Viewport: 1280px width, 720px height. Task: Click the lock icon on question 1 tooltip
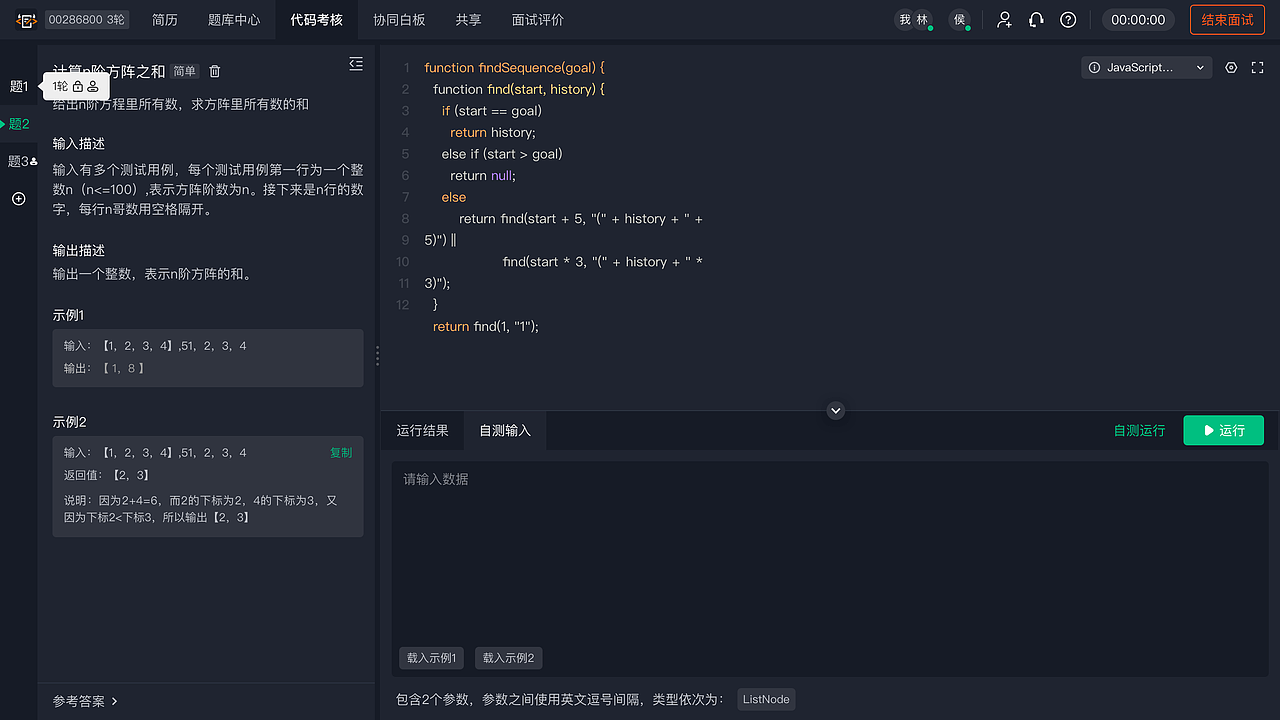point(78,87)
